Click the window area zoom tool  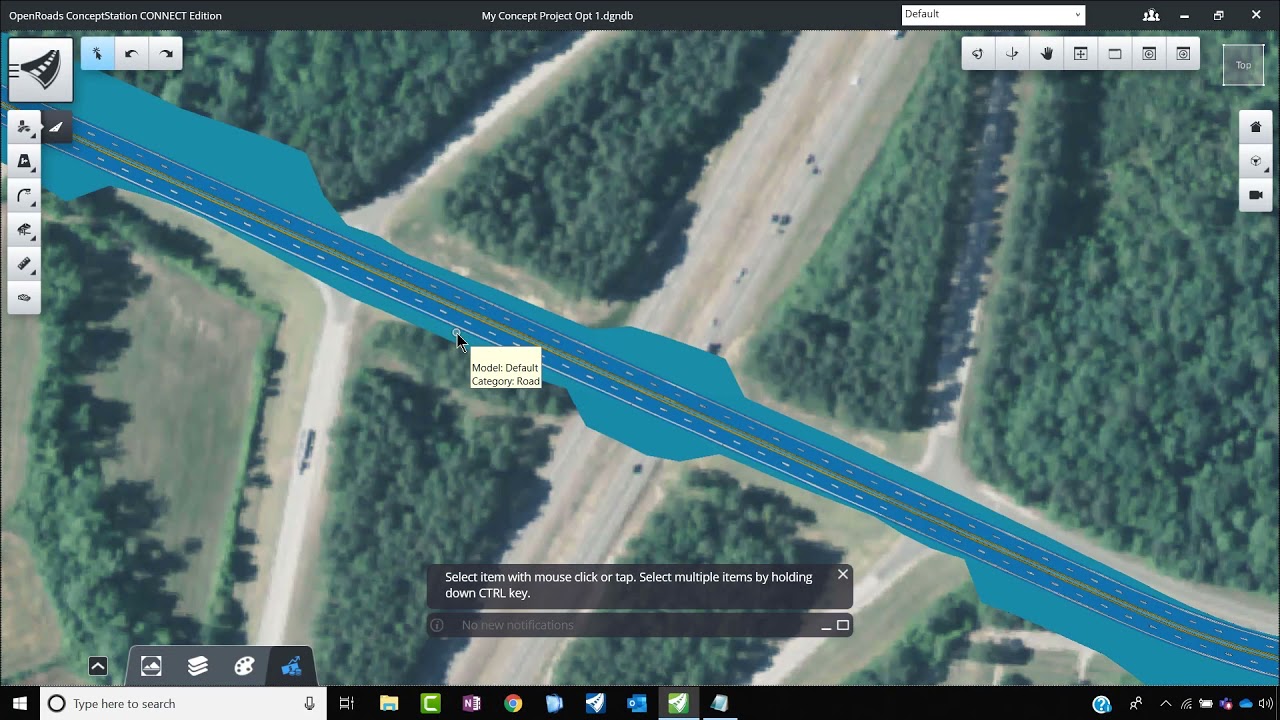tap(1115, 54)
